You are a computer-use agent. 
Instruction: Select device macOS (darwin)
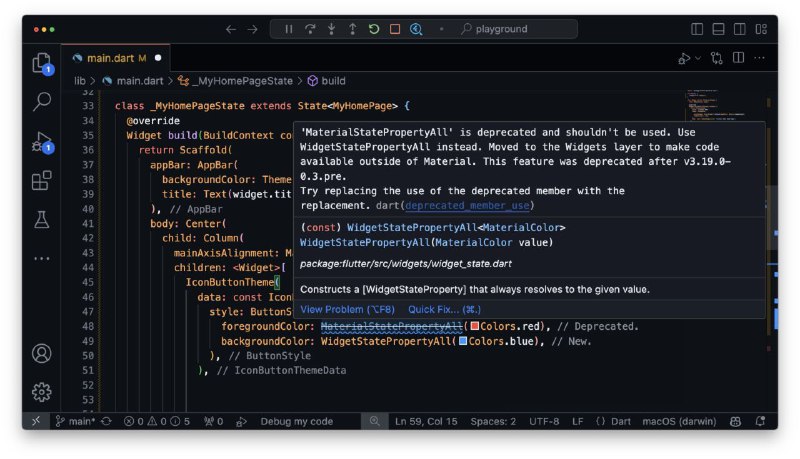point(679,422)
